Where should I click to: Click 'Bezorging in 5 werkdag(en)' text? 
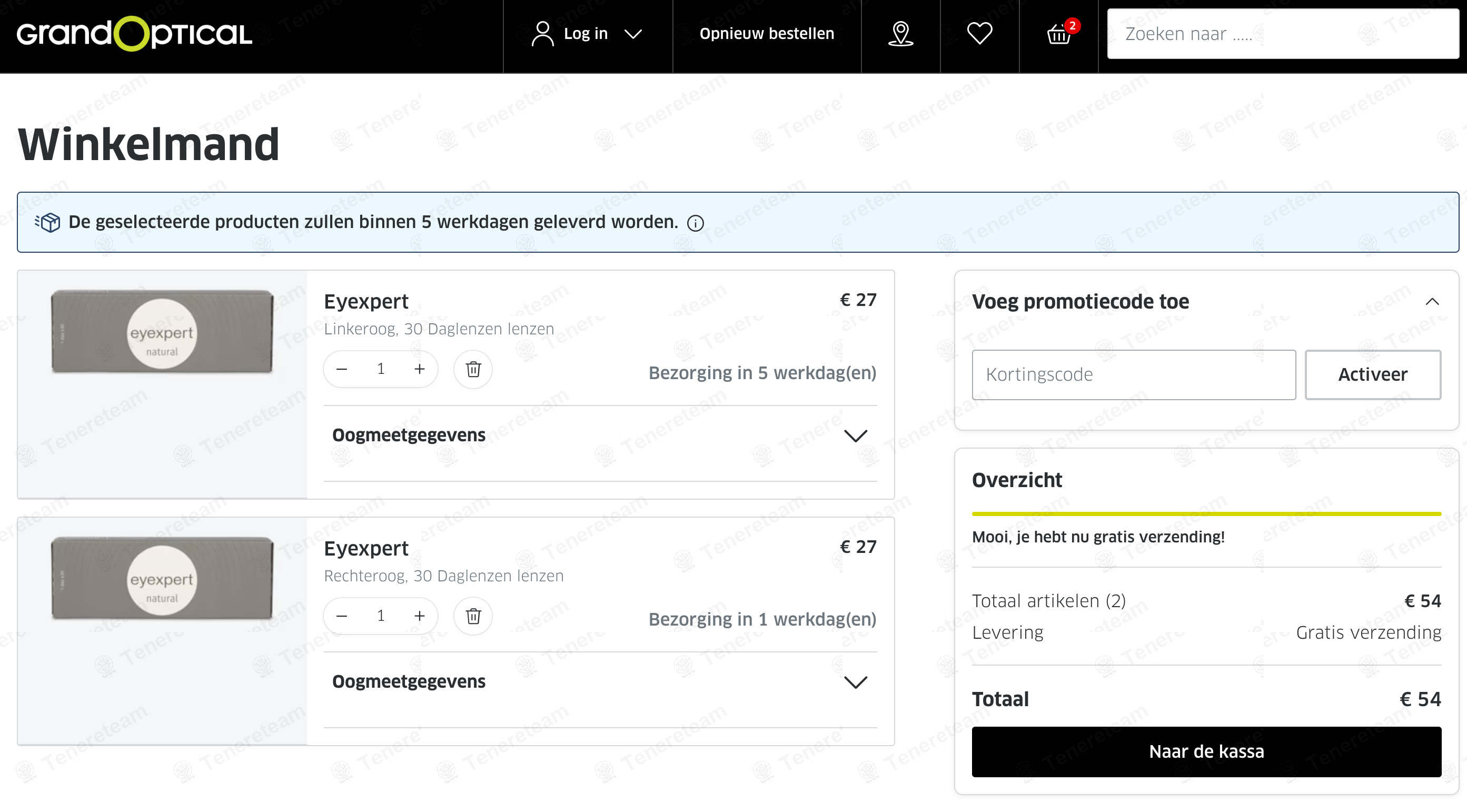pos(762,373)
